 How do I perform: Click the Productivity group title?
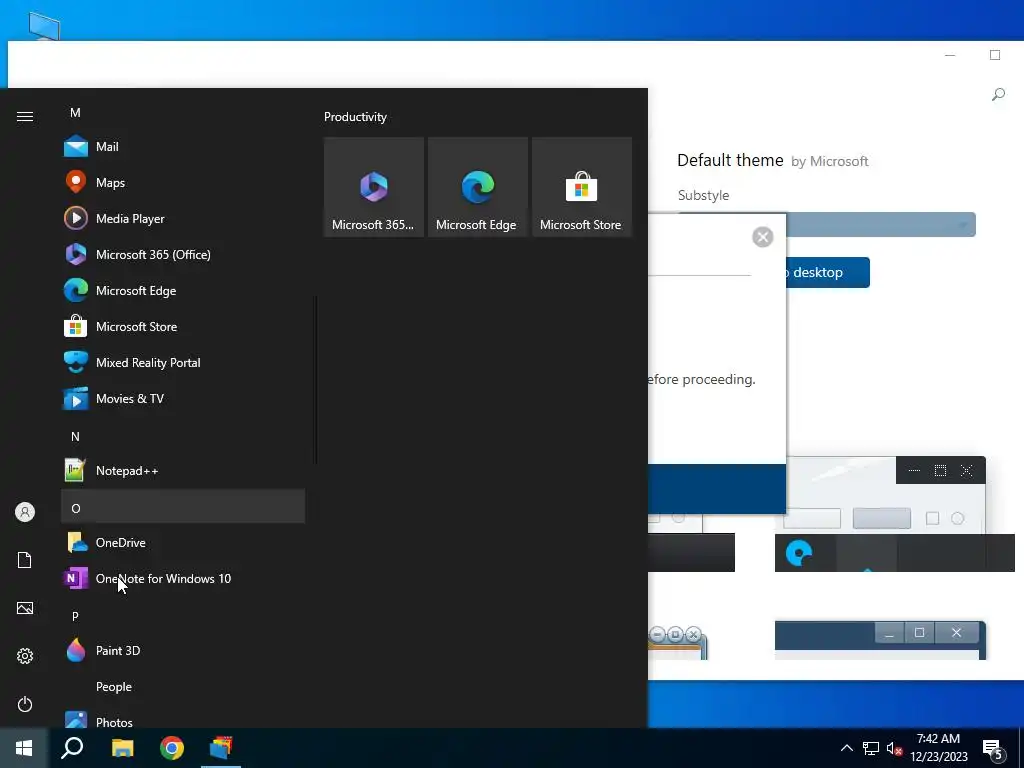(355, 117)
